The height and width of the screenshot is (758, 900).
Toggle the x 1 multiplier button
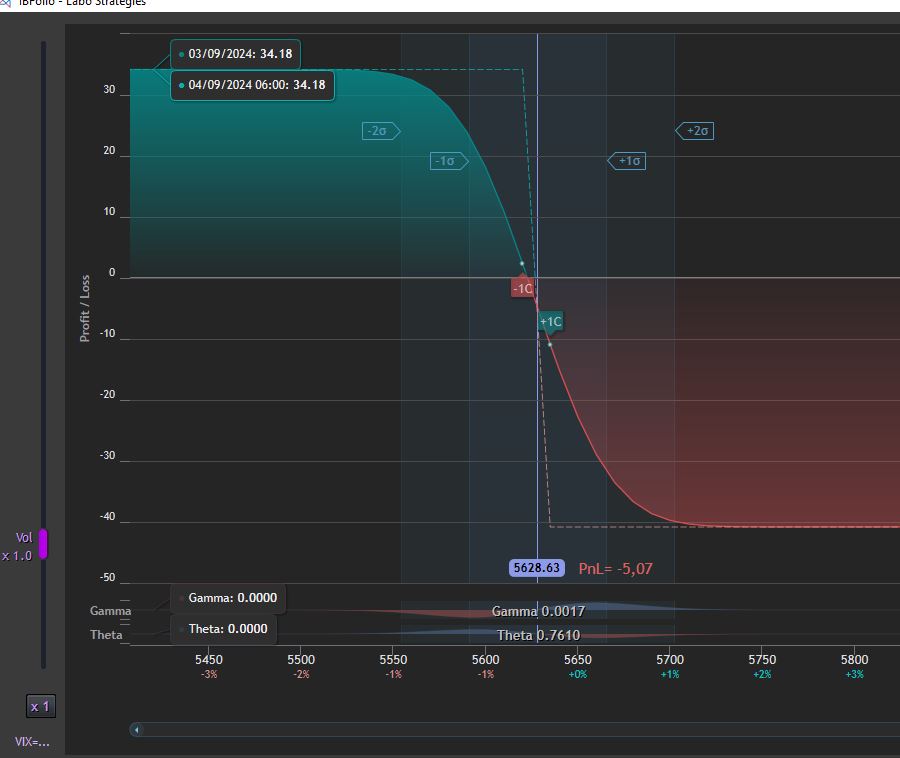[x=41, y=706]
